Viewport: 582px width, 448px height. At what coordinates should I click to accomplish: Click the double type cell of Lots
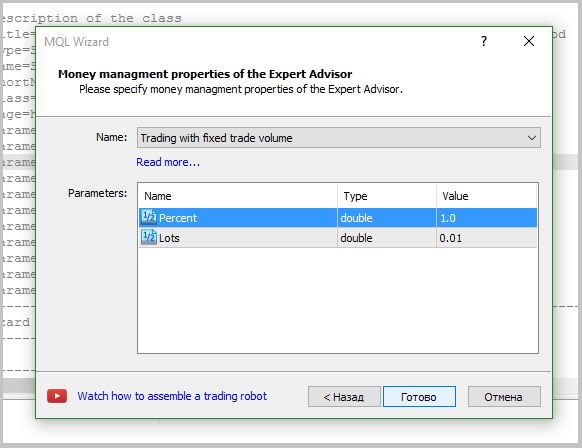(x=387, y=238)
